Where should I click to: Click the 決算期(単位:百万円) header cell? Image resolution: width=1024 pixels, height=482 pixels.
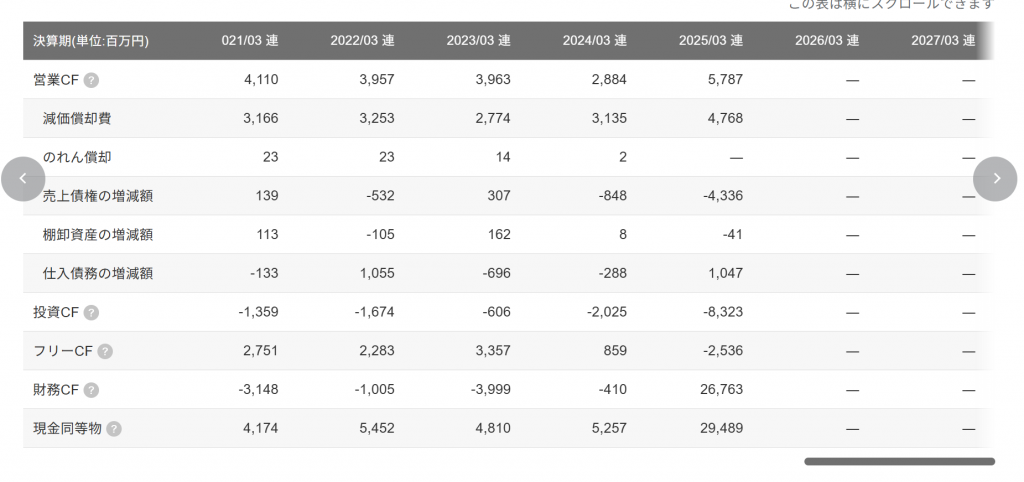pyautogui.click(x=91, y=41)
